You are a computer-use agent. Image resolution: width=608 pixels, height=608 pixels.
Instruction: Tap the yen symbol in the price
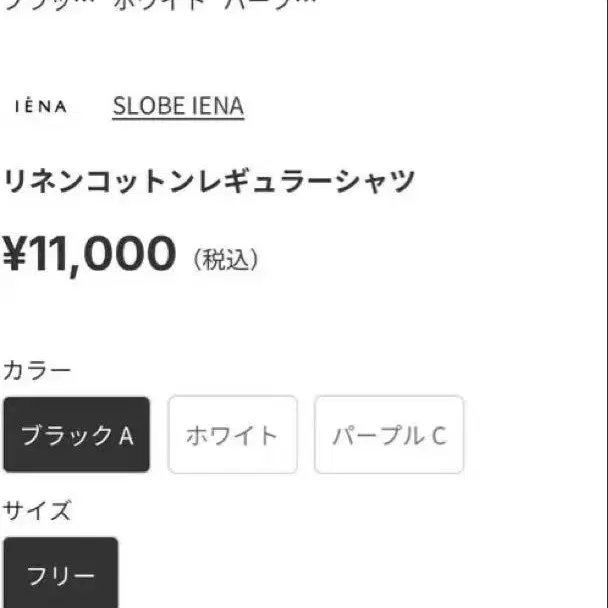pyautogui.click(x=14, y=255)
